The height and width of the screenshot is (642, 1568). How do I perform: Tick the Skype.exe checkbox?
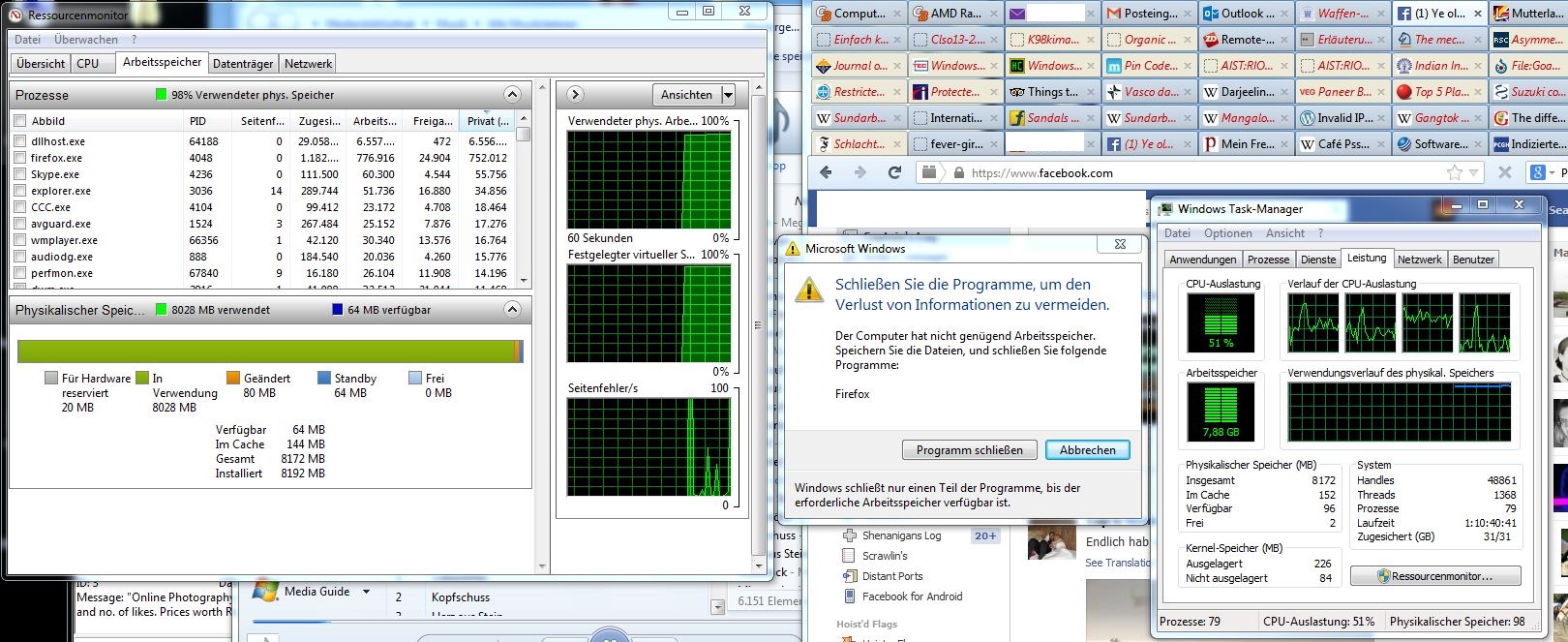pyautogui.click(x=20, y=174)
